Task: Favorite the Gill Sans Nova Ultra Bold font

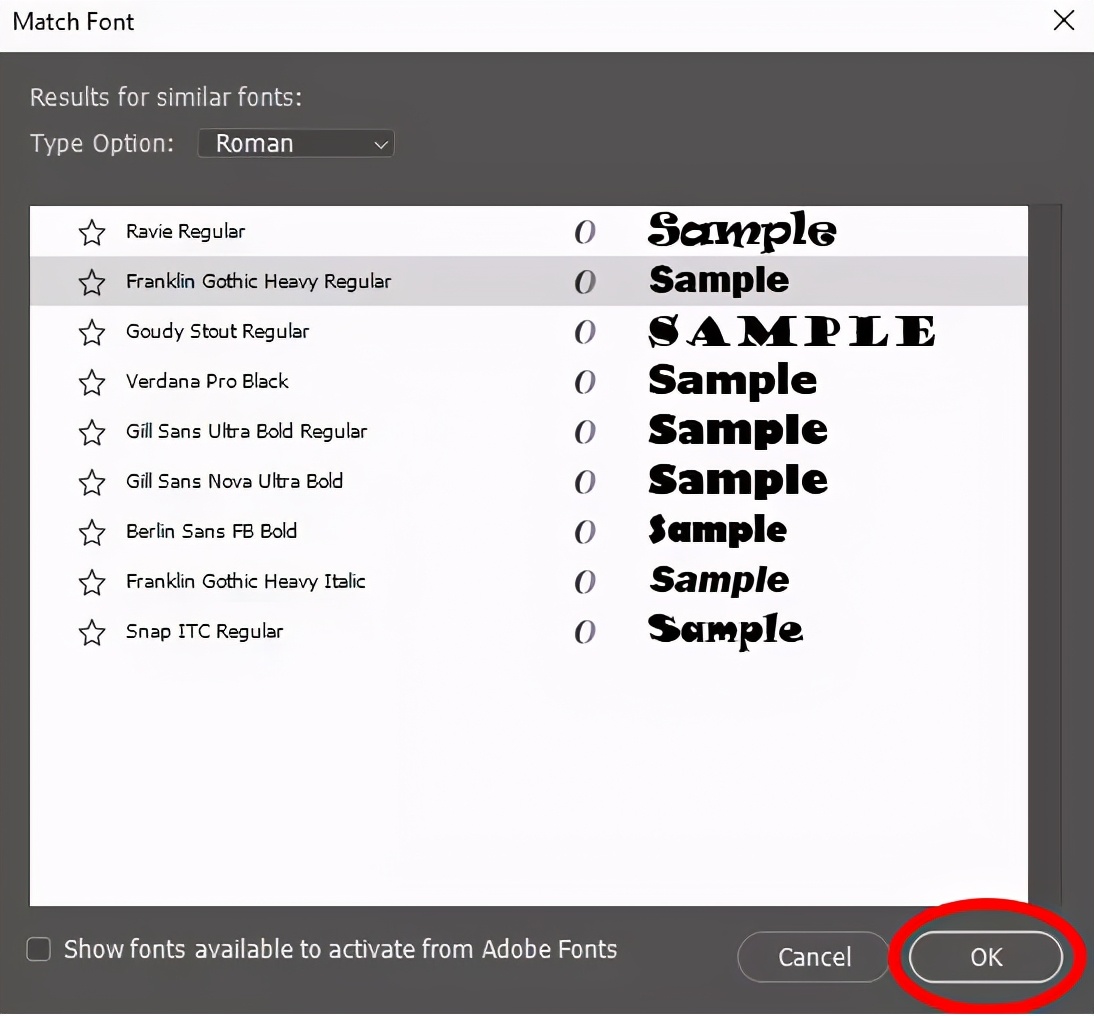Action: (92, 483)
